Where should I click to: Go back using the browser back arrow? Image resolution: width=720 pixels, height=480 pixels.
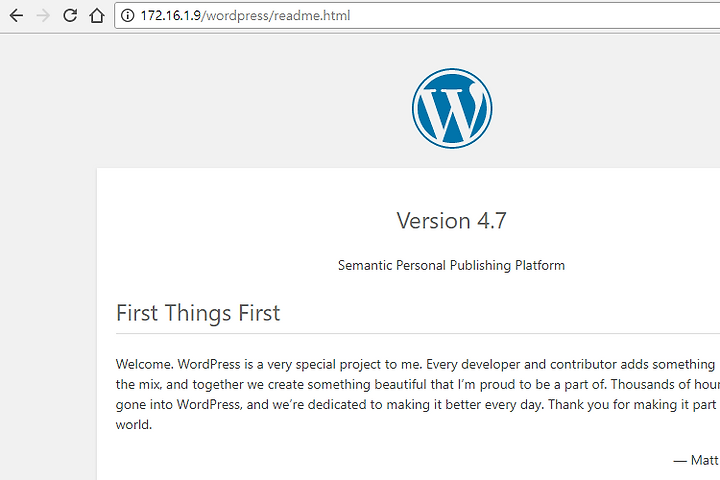click(x=16, y=16)
